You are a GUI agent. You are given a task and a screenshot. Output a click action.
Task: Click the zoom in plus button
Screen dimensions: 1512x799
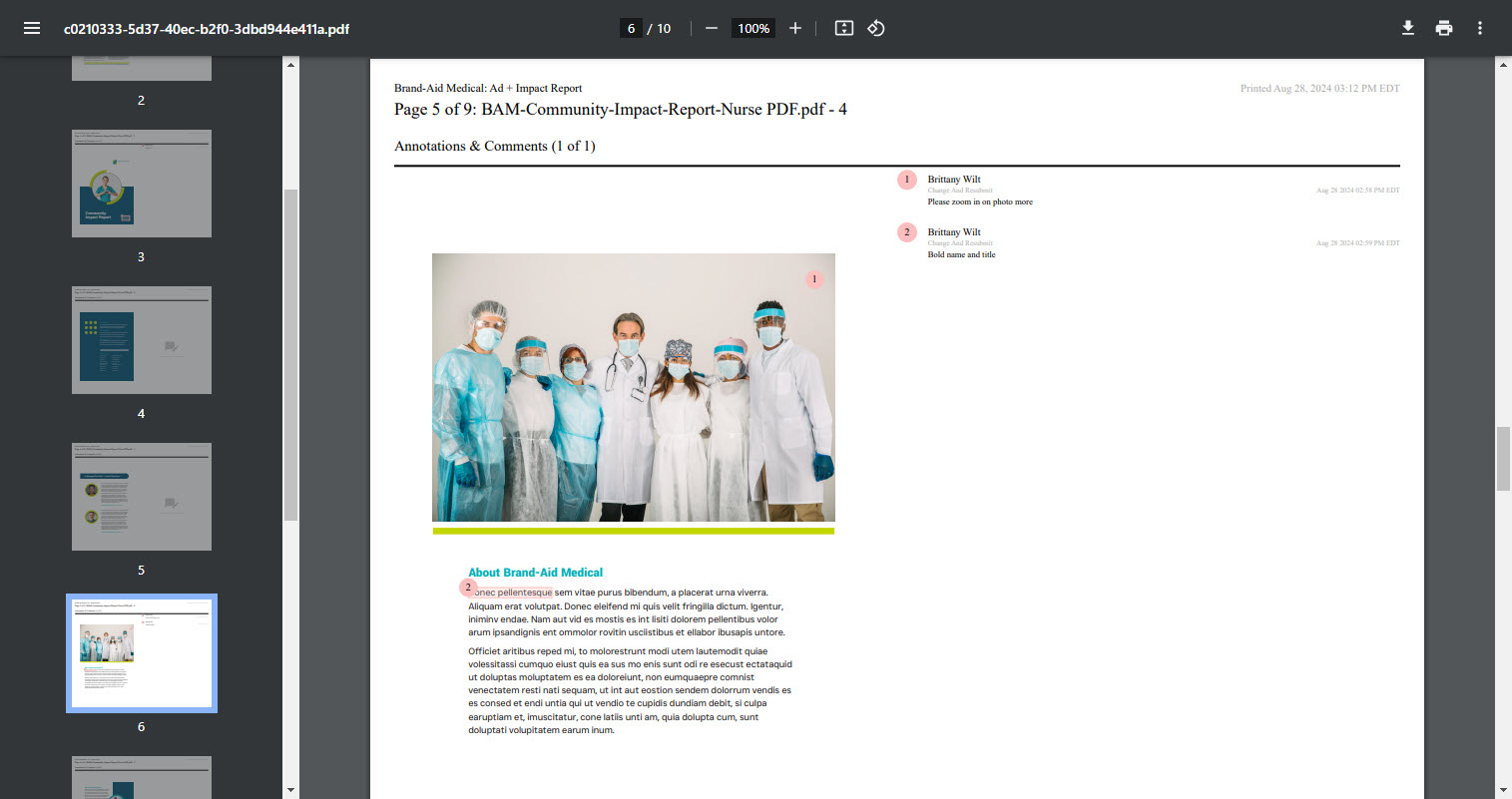coord(795,28)
